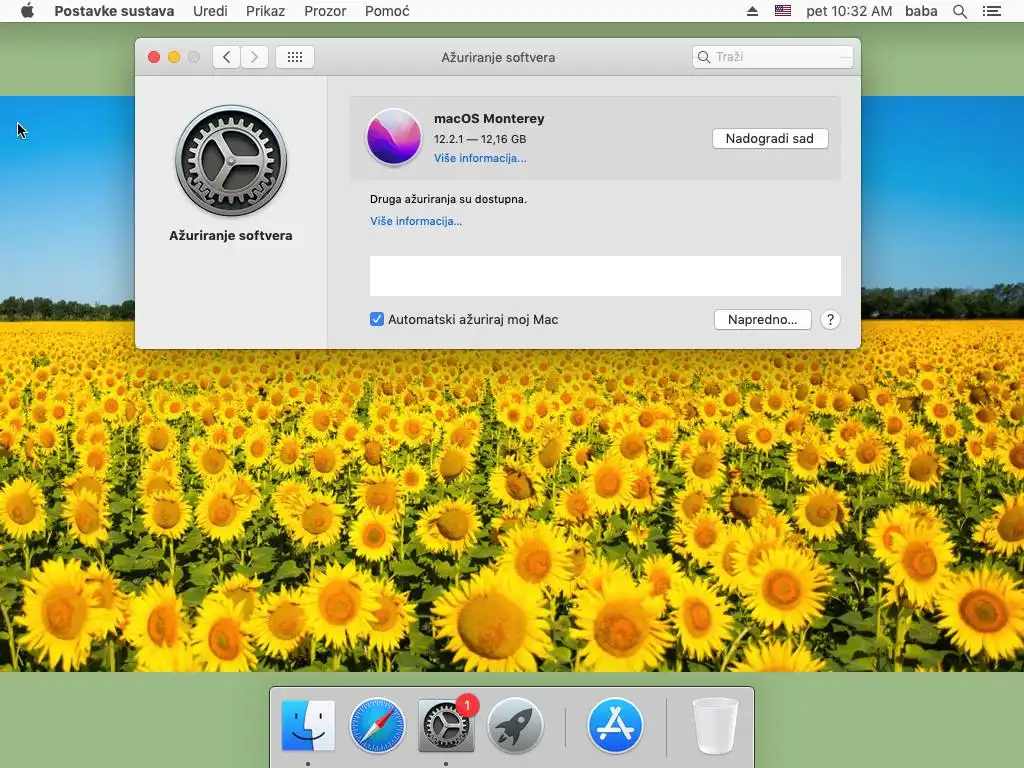Open Spotlight search magnifier icon
Image resolution: width=1024 pixels, height=768 pixels.
(x=960, y=11)
